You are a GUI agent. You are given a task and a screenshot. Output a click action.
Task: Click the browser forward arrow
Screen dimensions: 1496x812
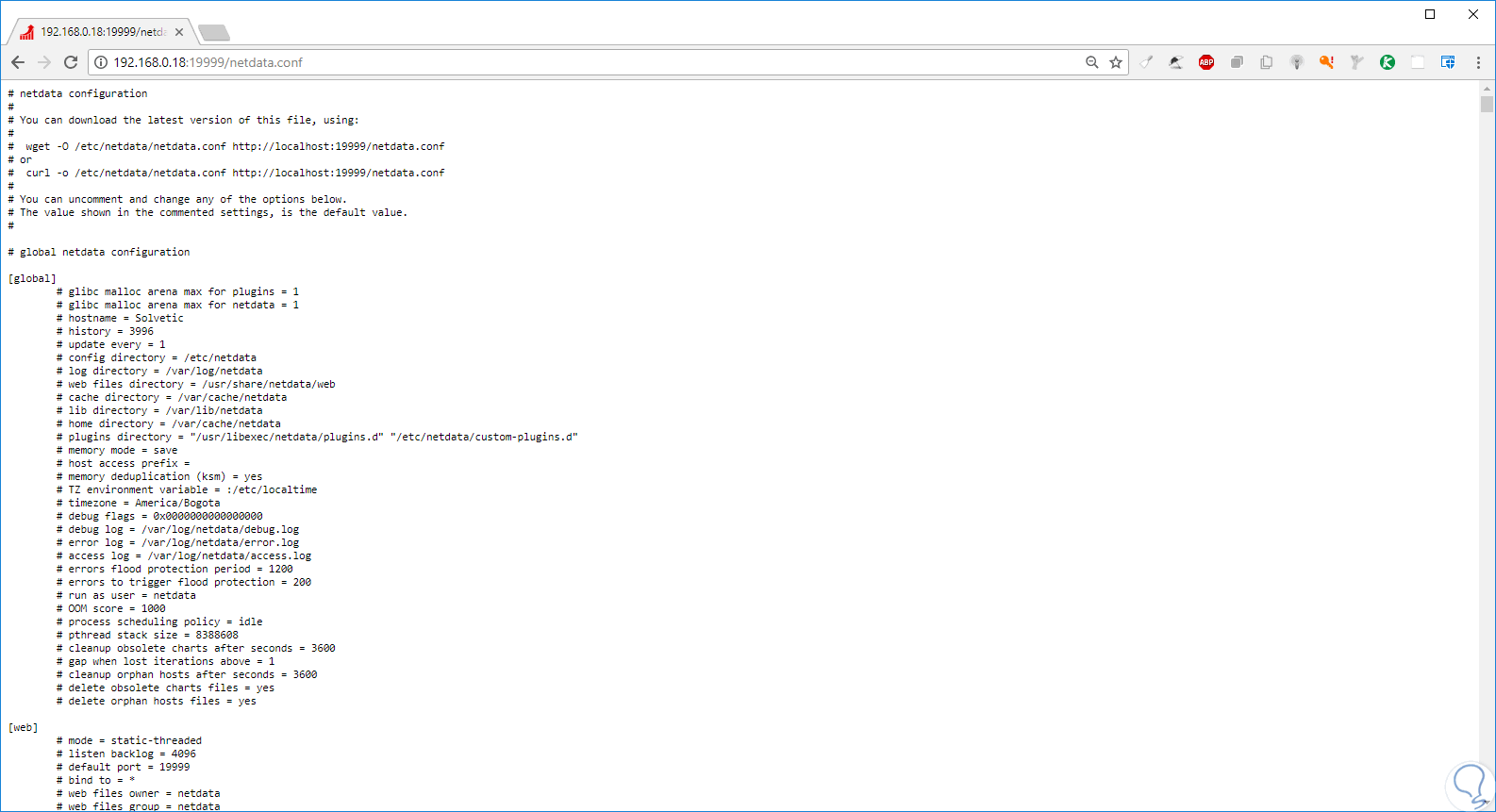[44, 62]
